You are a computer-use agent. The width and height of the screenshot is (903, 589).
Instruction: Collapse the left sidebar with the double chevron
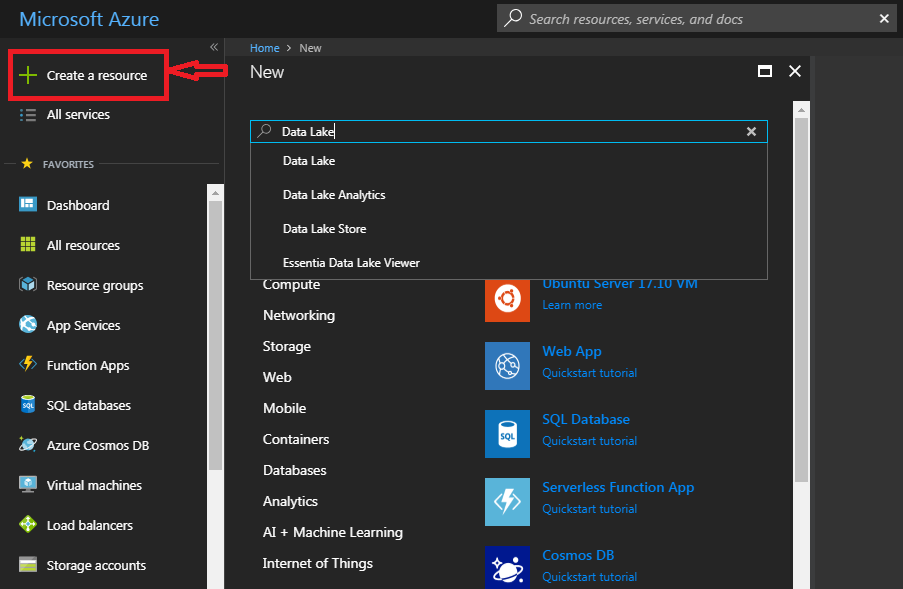214,47
